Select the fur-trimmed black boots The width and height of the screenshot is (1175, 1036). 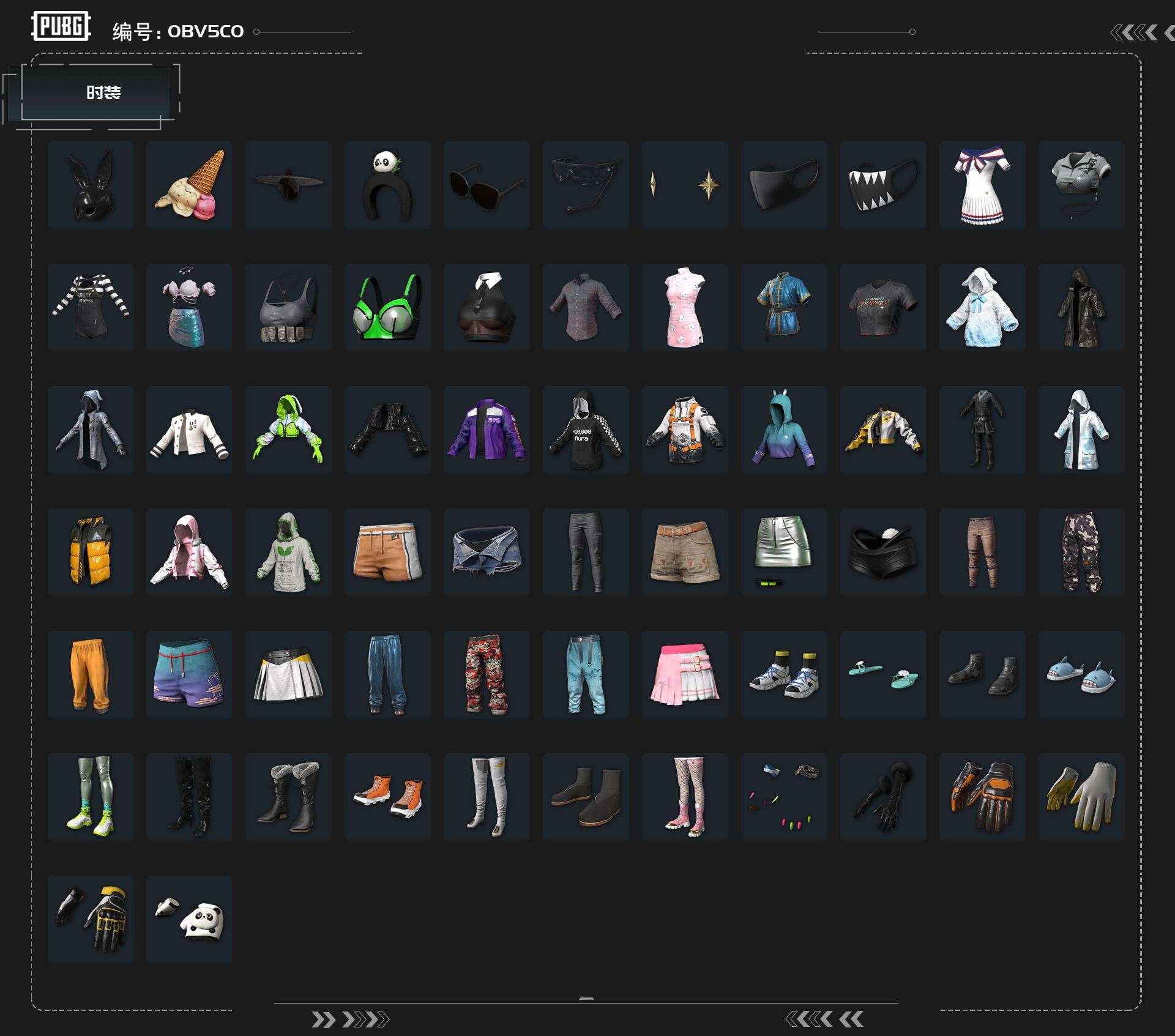click(288, 797)
